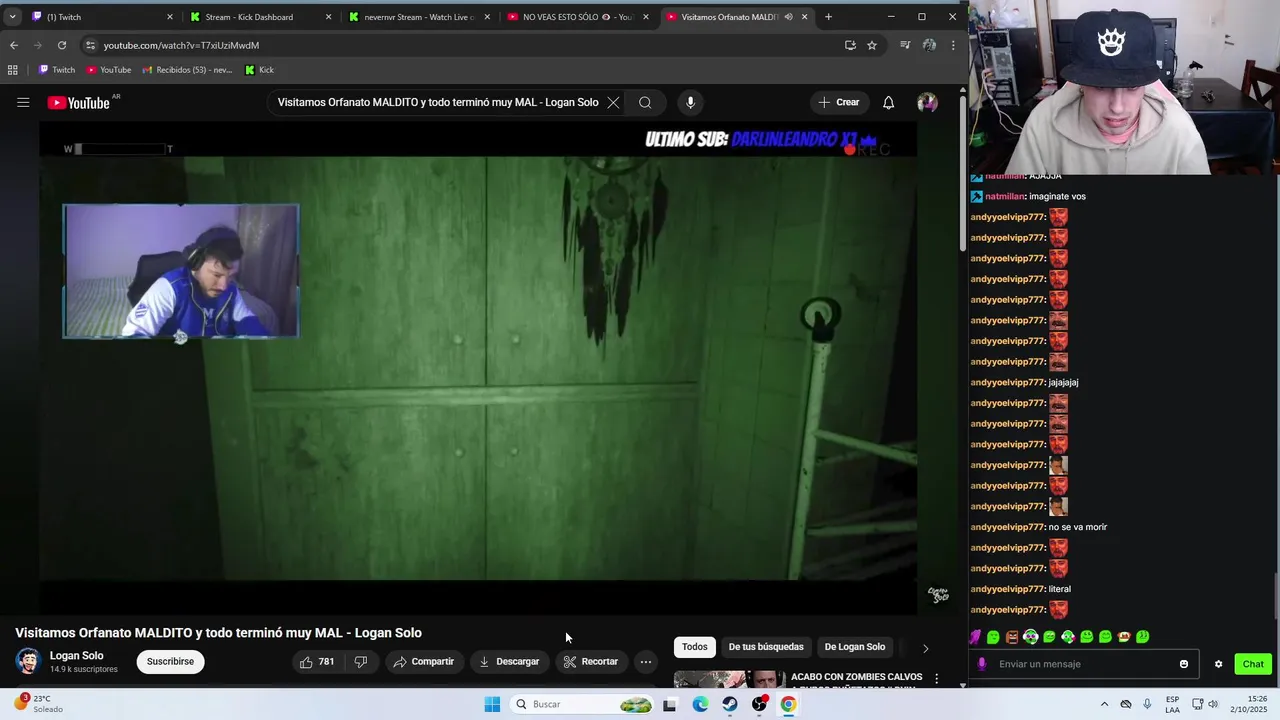The width and height of the screenshot is (1280, 720).
Task: Open the YouTube guide hamburger menu
Action: [x=23, y=102]
